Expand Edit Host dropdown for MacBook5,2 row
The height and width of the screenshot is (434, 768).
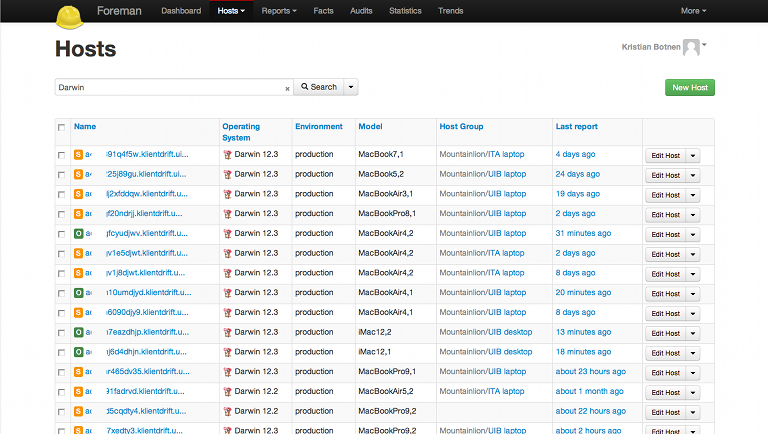(x=693, y=175)
